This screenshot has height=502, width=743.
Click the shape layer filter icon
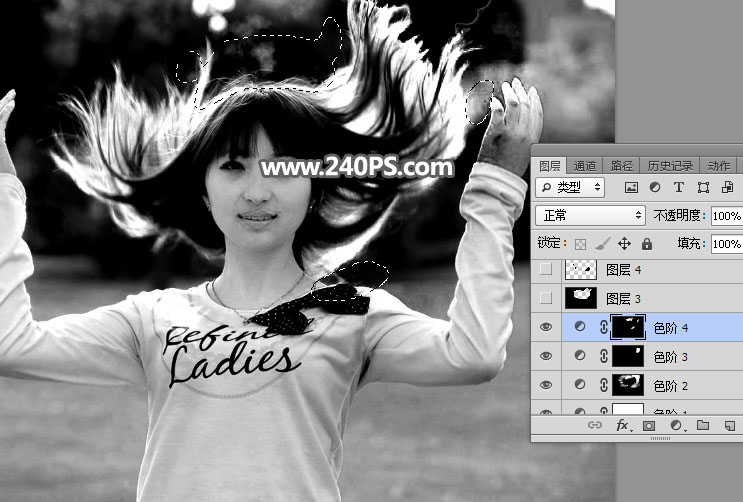[703, 187]
